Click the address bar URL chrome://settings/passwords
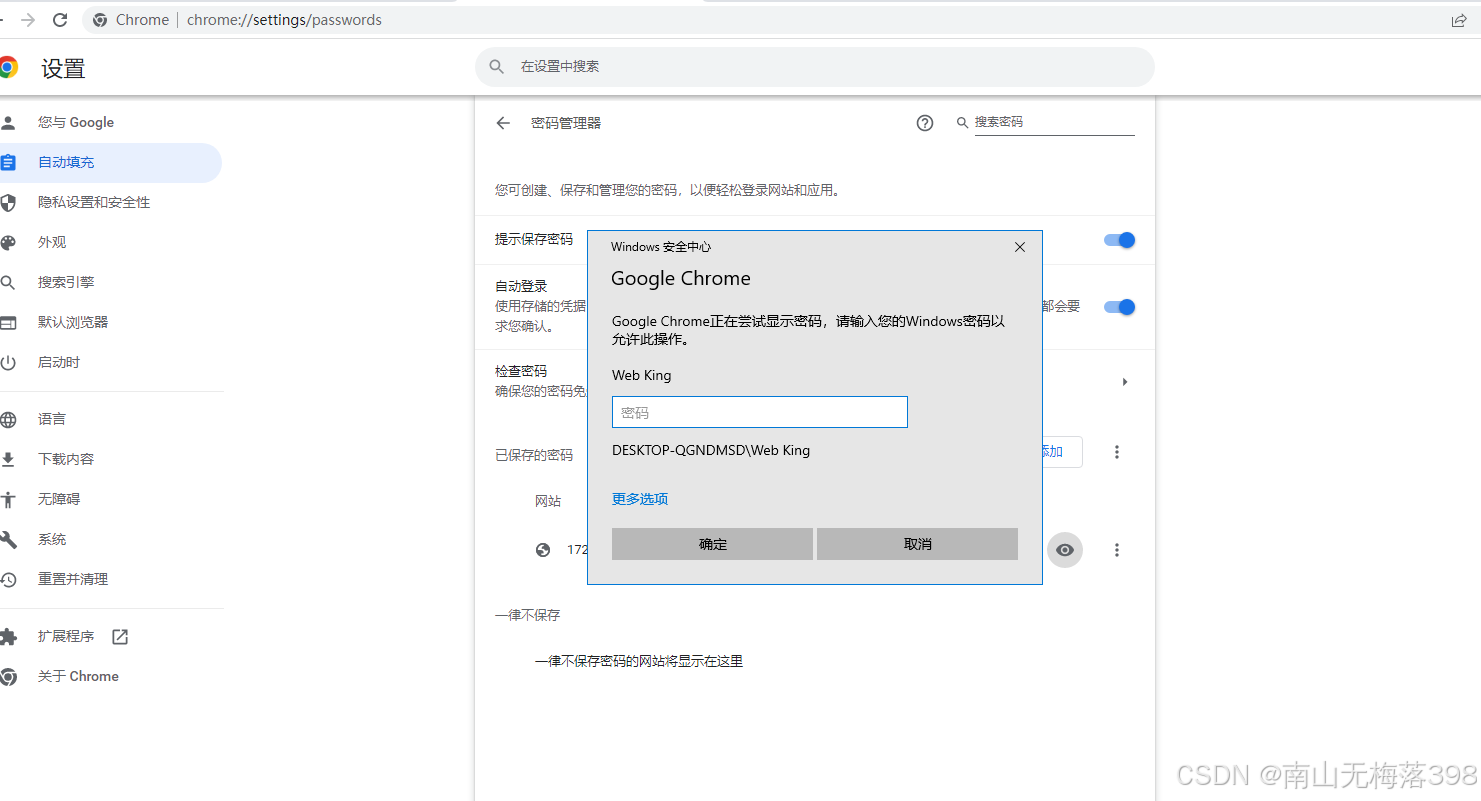This screenshot has width=1481, height=801. [284, 20]
